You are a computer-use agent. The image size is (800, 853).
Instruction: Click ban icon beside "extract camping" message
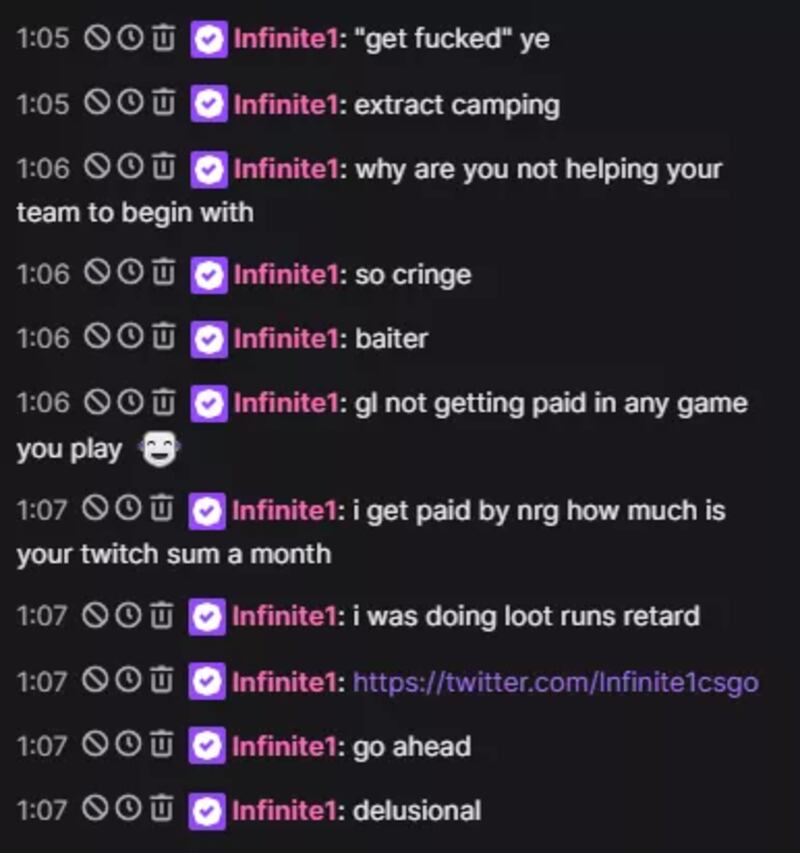[97, 103]
